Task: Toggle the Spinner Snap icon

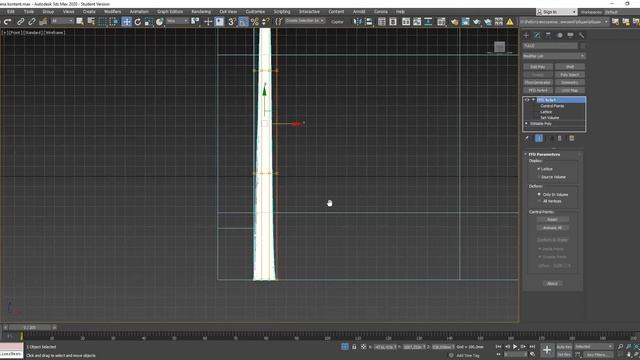Action: click(x=266, y=22)
